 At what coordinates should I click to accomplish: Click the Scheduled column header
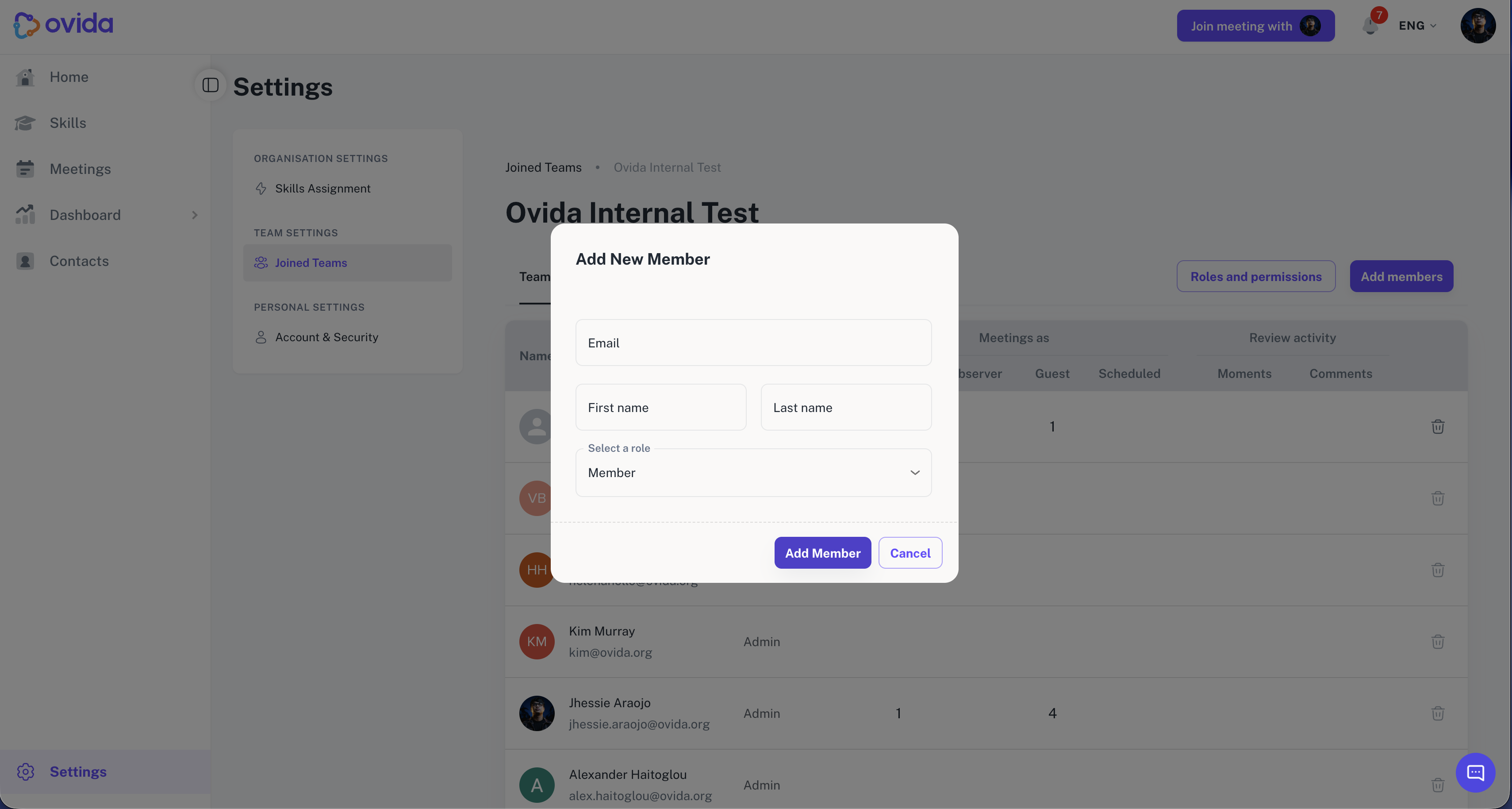coord(1129,374)
